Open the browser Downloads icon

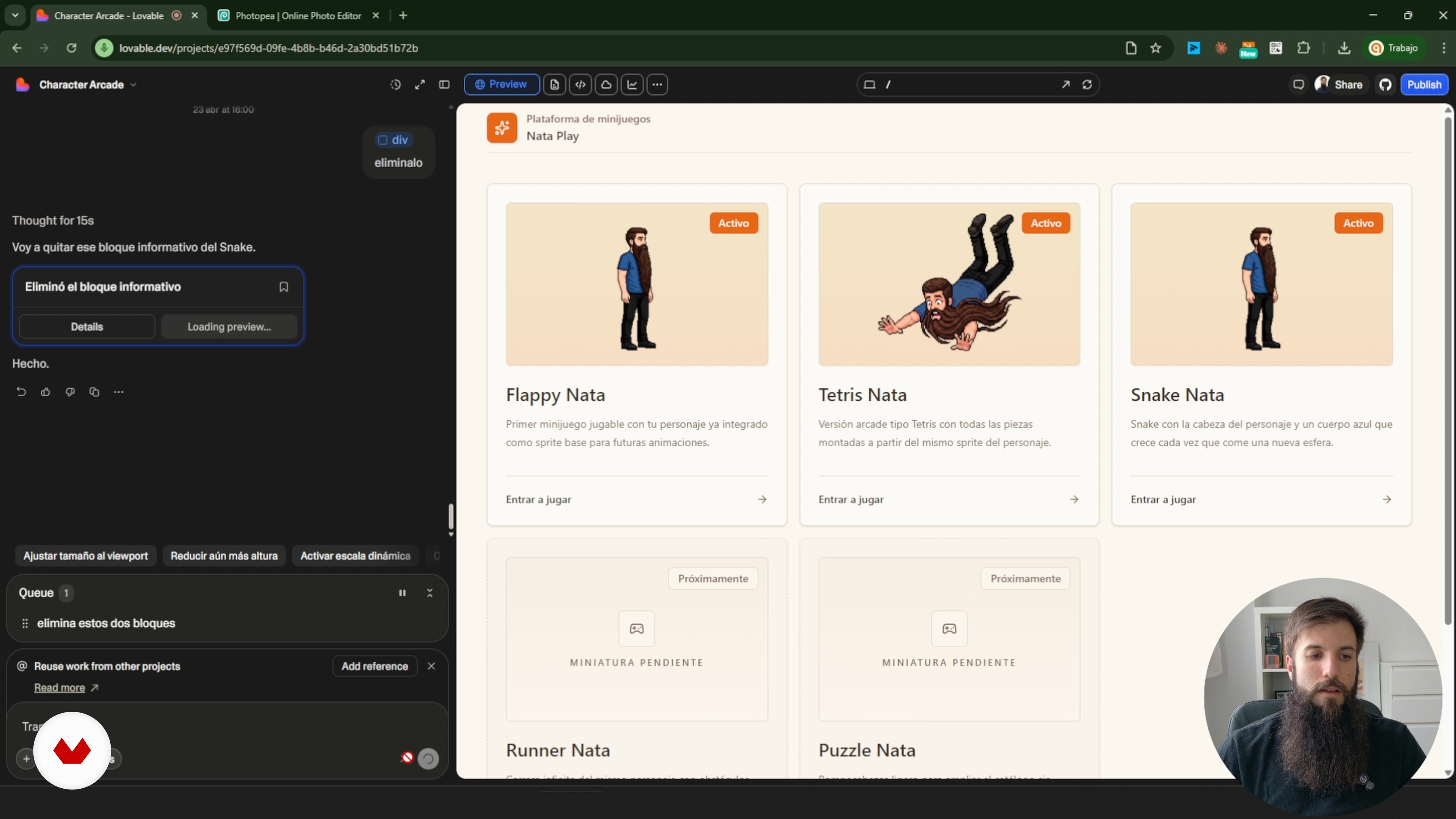(x=1344, y=48)
